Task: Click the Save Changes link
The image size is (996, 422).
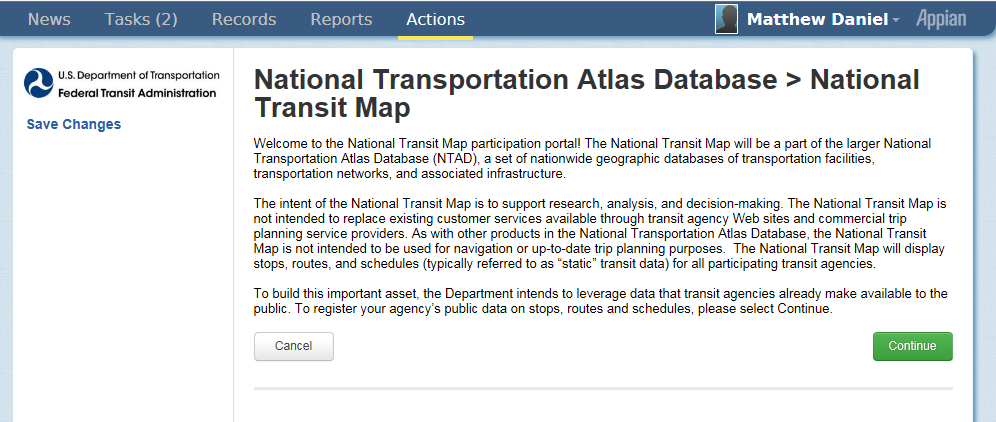Action: pos(74,124)
